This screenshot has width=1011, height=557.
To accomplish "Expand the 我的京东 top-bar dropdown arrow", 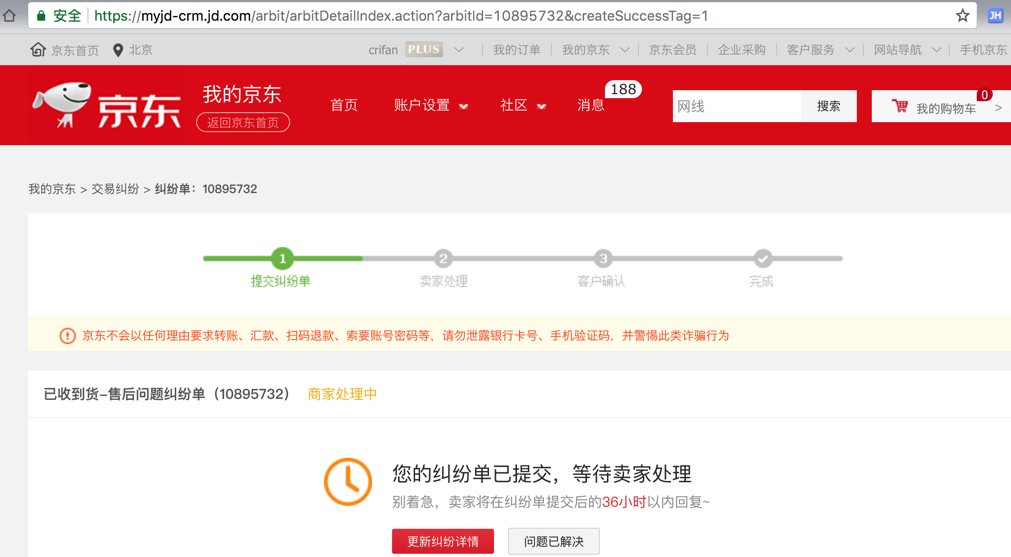I will [x=625, y=50].
